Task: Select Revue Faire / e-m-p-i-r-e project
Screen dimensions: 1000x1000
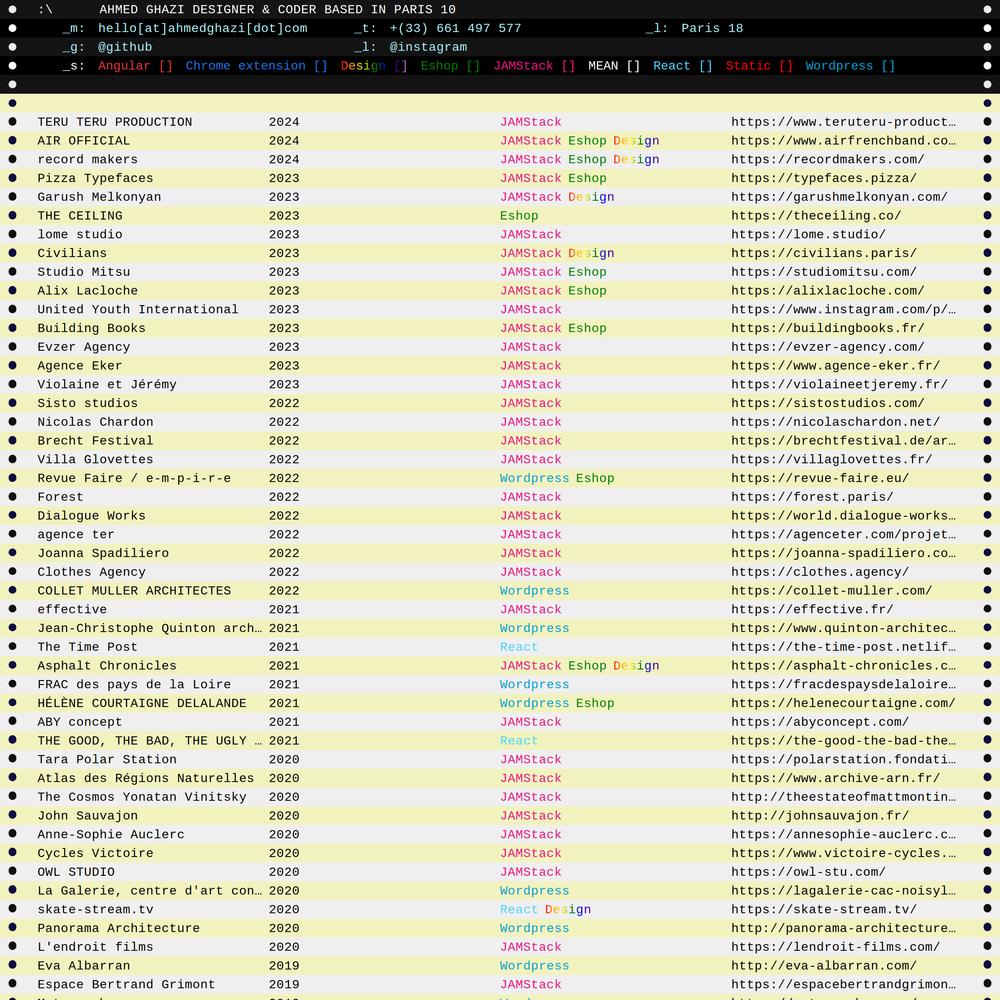Action: 134,478
